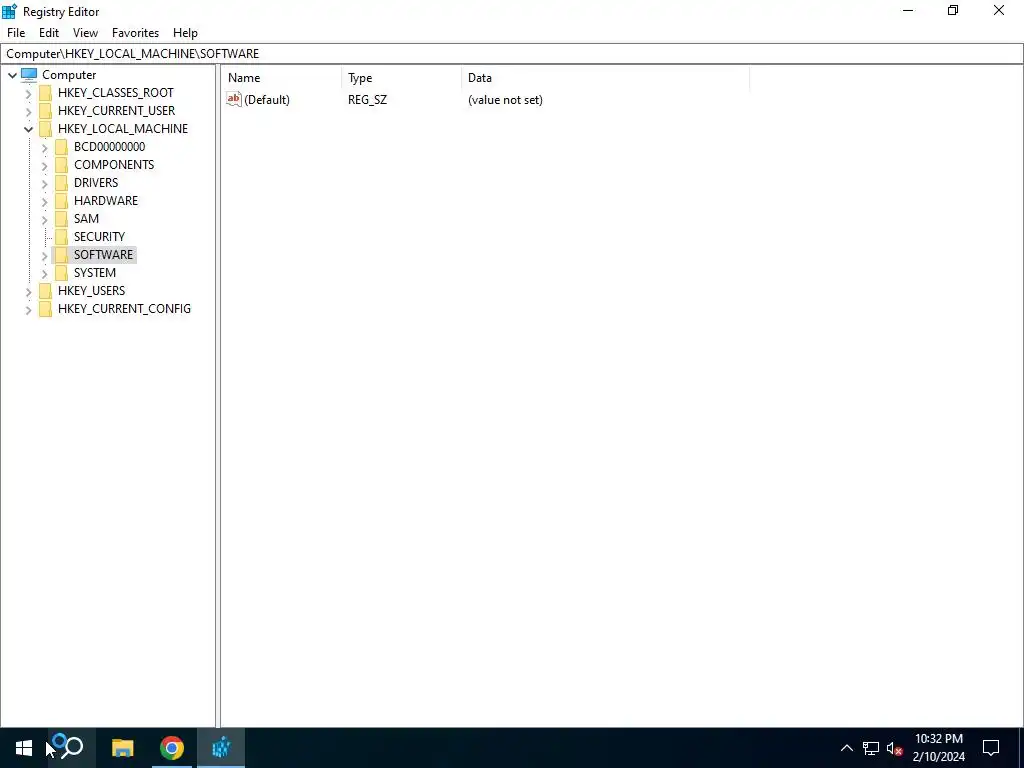Click the Computer monitor icon
Image resolution: width=1024 pixels, height=768 pixels.
click(x=29, y=74)
